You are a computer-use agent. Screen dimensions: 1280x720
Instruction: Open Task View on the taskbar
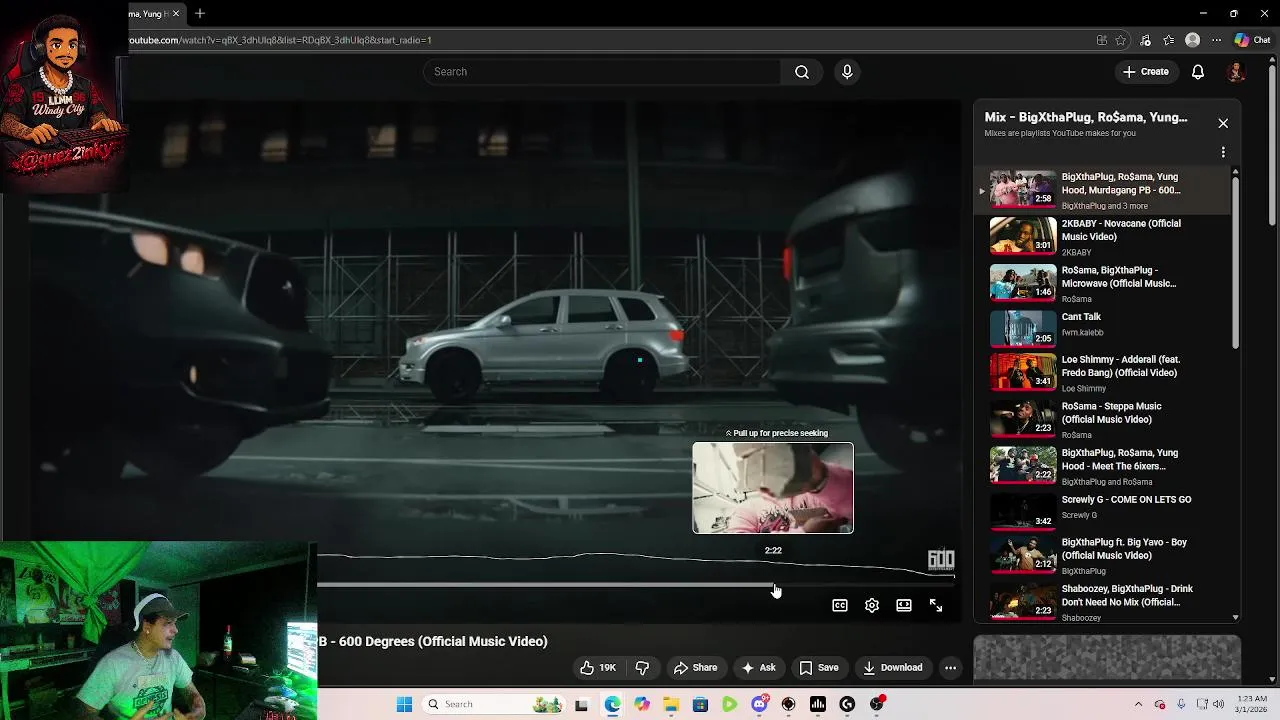click(581, 704)
